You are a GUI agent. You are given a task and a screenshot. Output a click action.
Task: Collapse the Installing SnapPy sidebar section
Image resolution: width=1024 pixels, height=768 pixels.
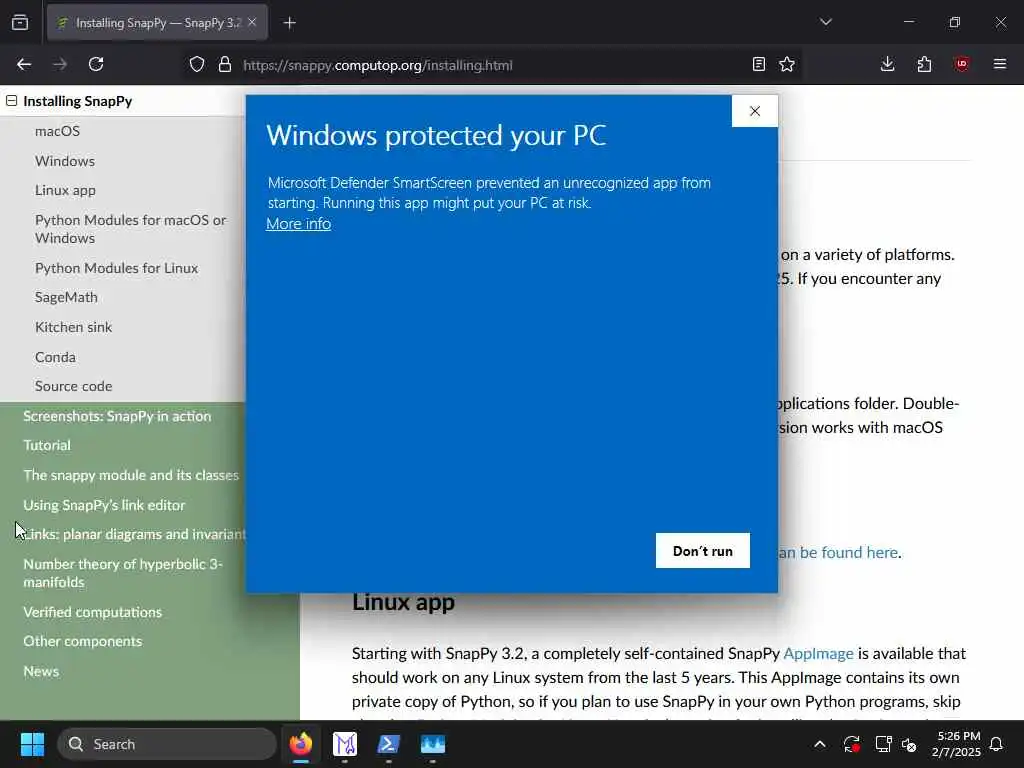12,101
